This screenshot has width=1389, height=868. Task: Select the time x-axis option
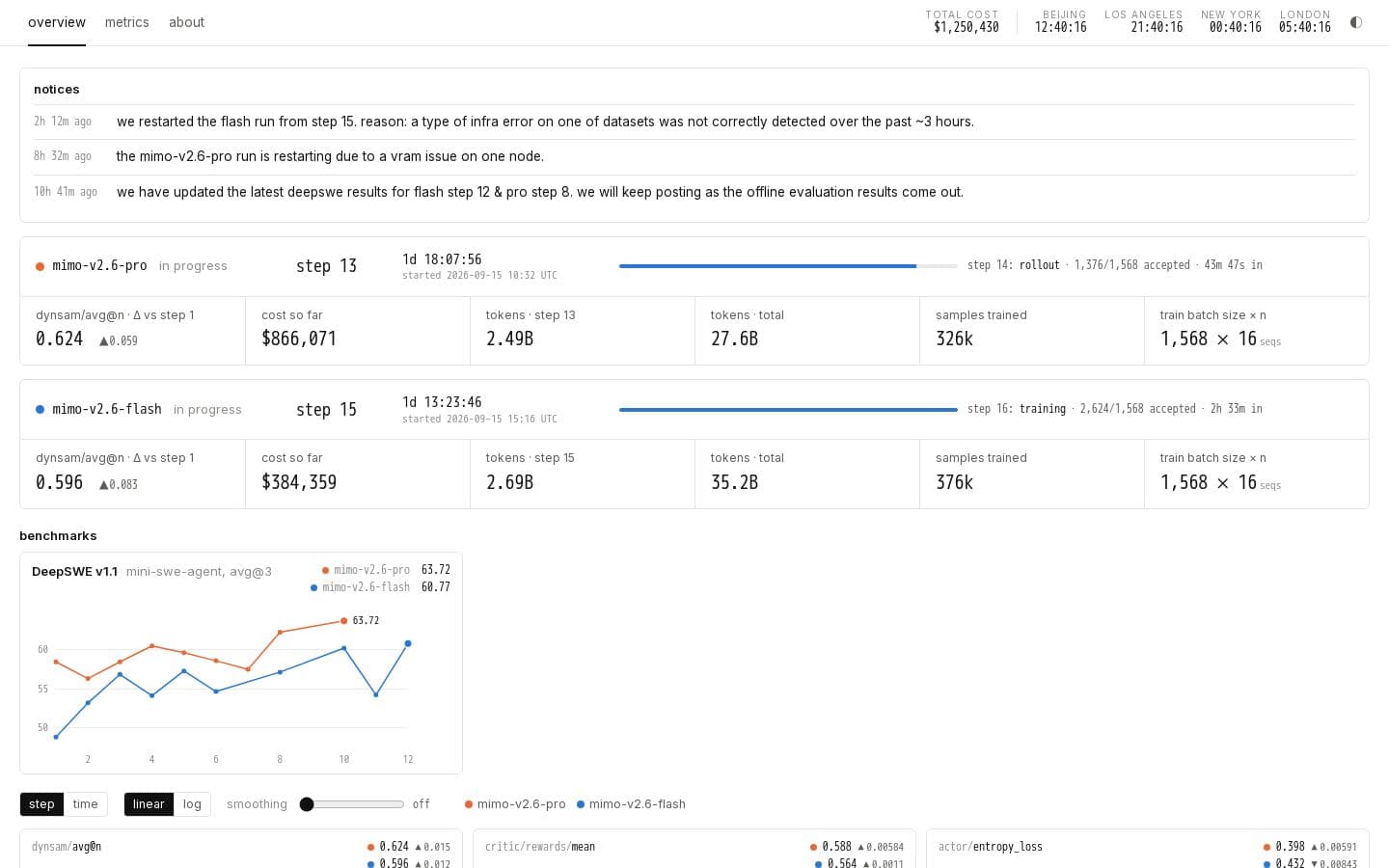(x=85, y=804)
